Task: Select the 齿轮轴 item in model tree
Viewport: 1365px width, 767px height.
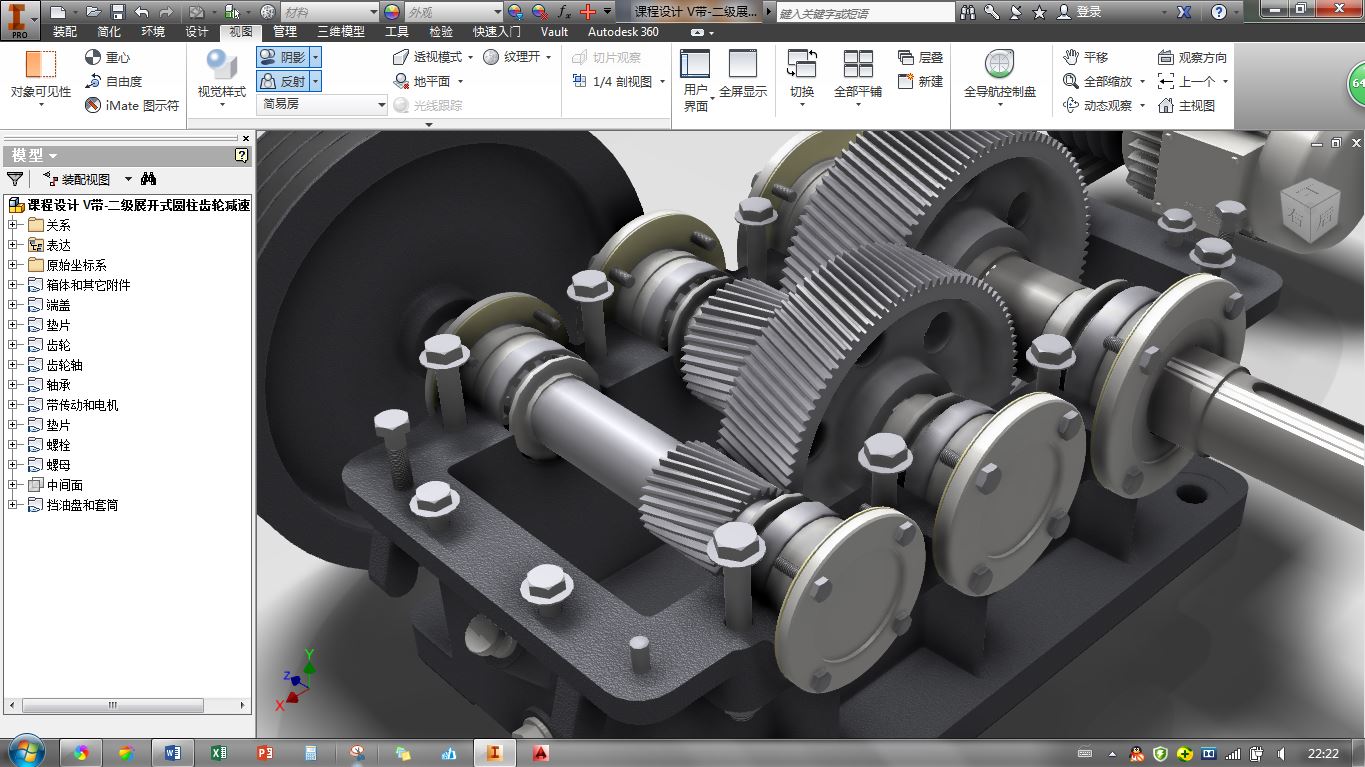Action: (x=65, y=365)
